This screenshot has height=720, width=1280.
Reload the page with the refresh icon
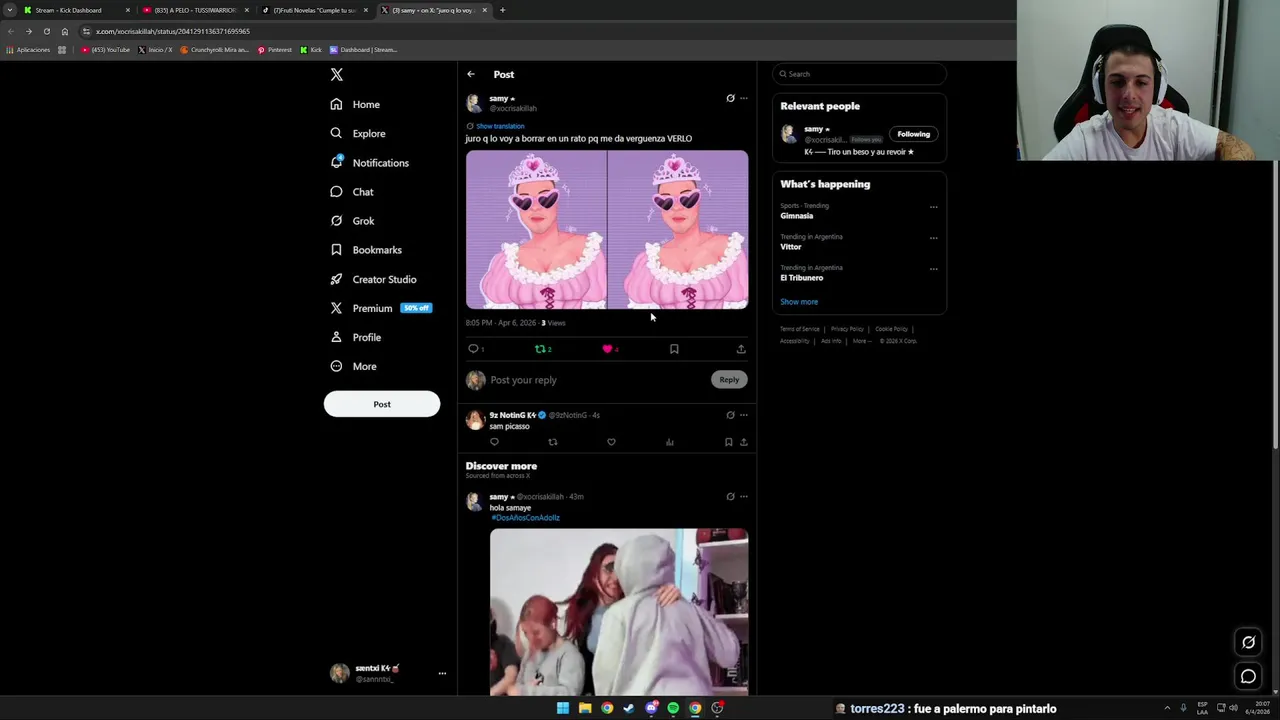pyautogui.click(x=46, y=31)
